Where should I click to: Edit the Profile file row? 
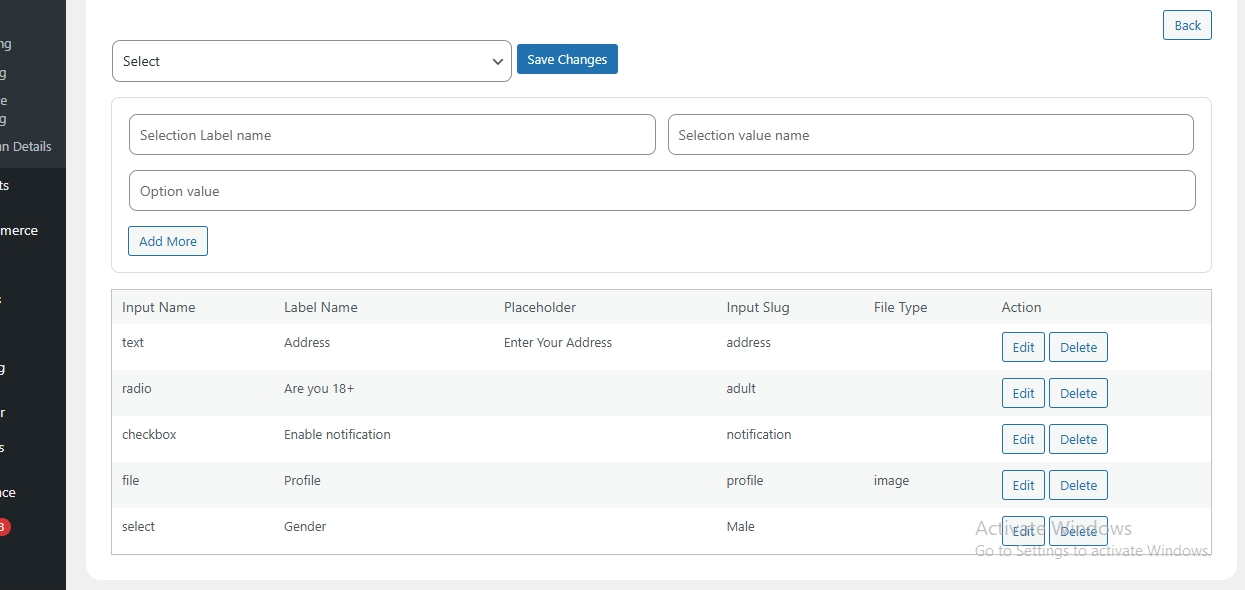[1023, 485]
